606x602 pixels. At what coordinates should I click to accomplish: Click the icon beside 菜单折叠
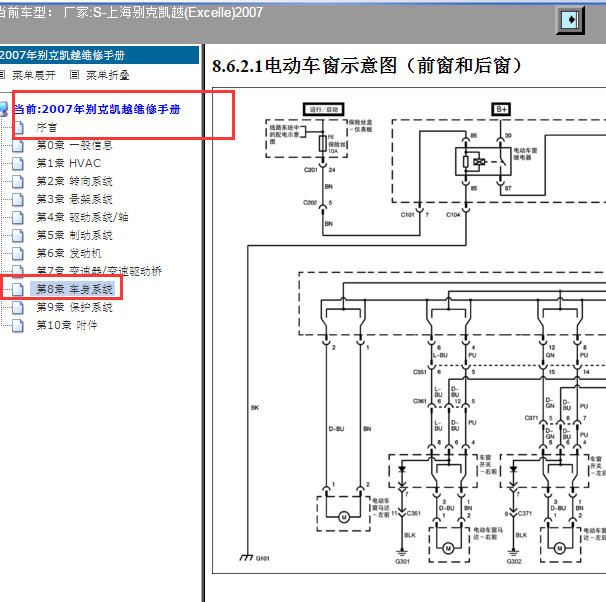(74, 75)
